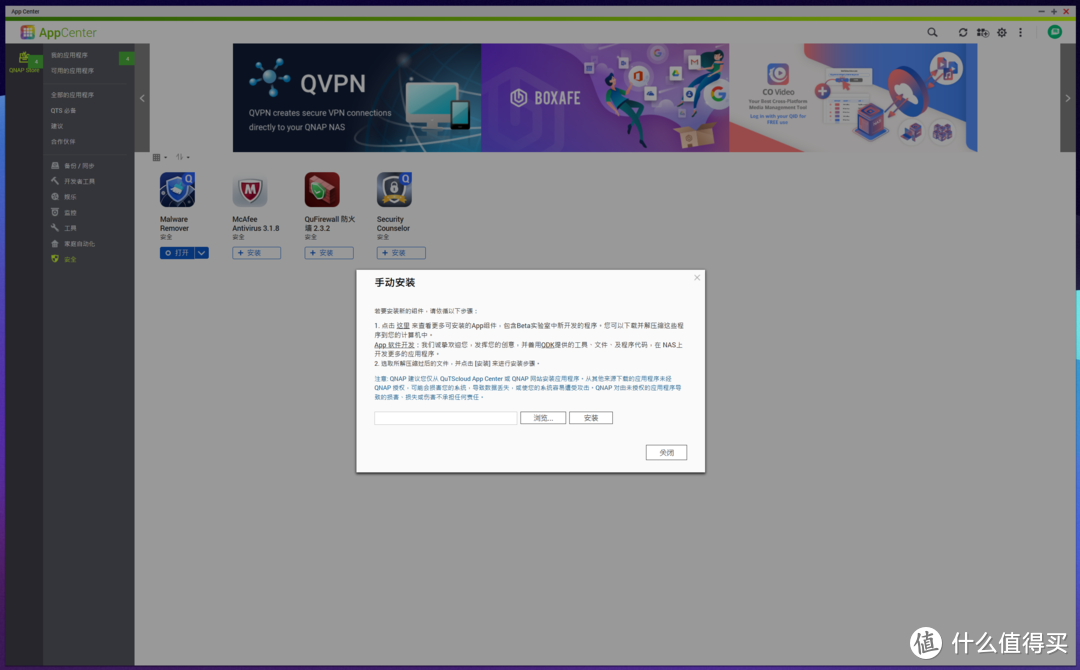This screenshot has height=670, width=1080.
Task: Click 安装 button under McAfee Antivirus
Action: 256,253
